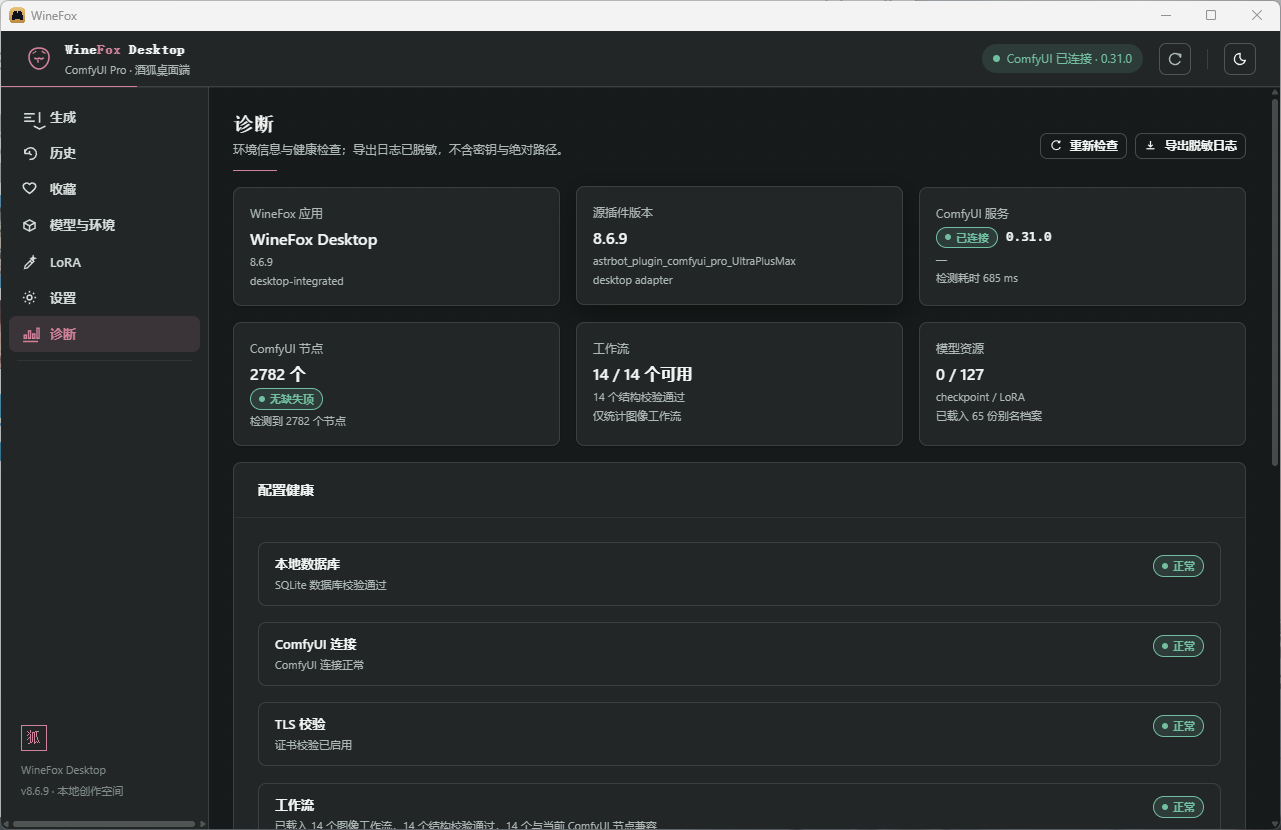Image resolution: width=1281 pixels, height=830 pixels.
Task: Click the horizontal scrollbar under the sidebar
Action: [104, 824]
